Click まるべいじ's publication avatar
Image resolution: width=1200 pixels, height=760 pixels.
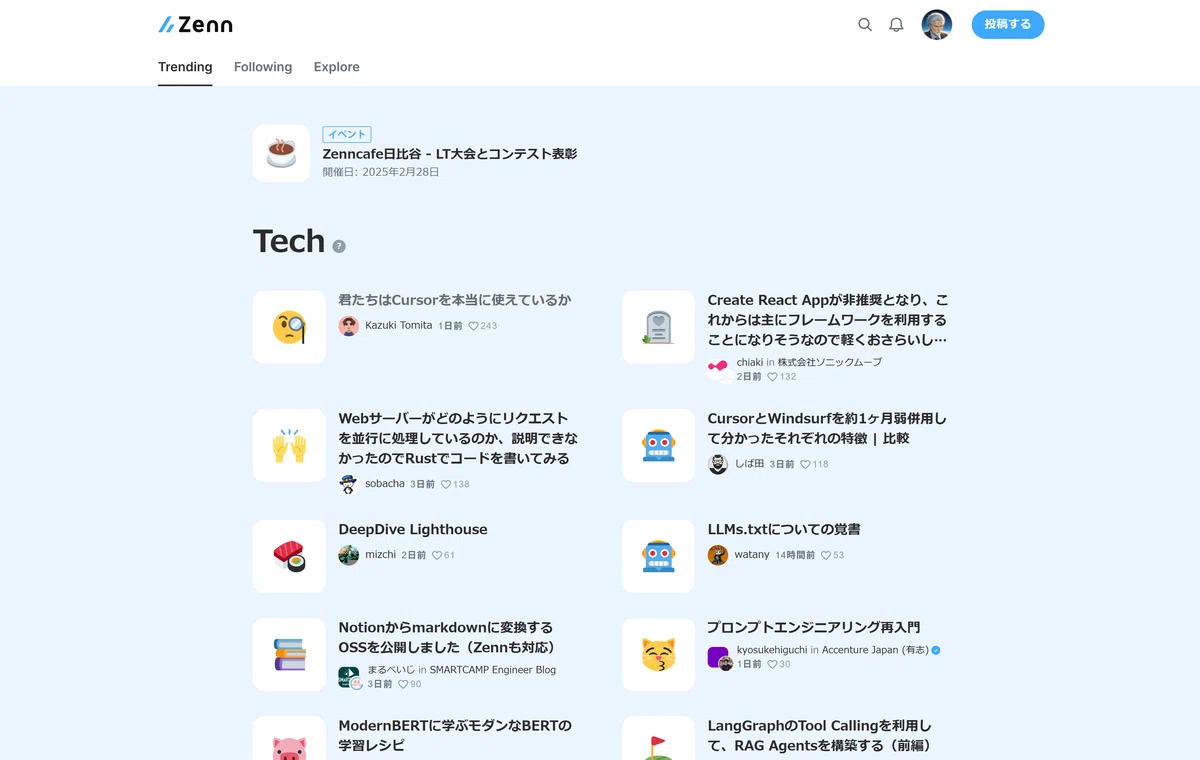coord(350,678)
